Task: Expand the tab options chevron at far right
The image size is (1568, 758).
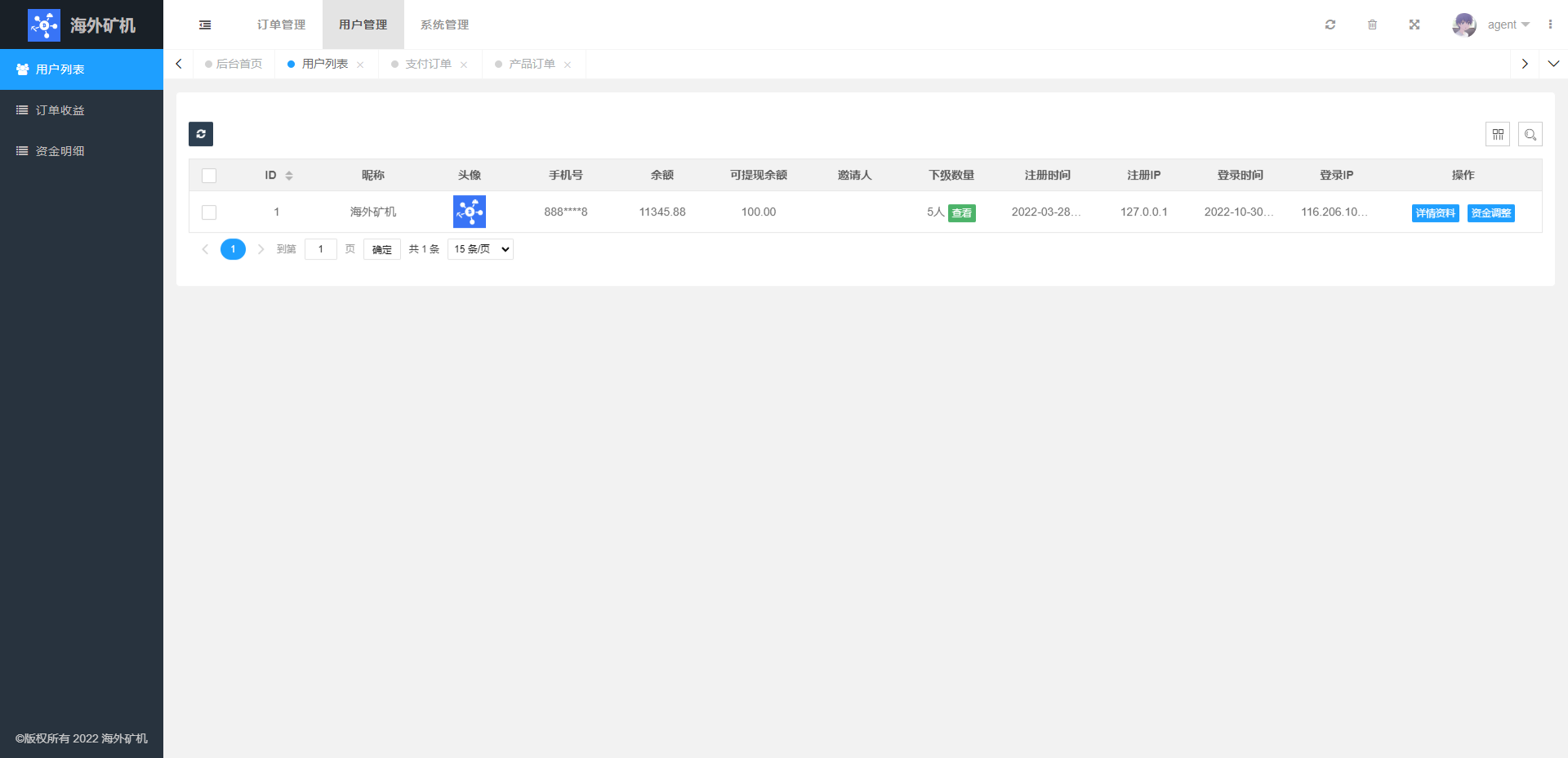Action: click(1553, 64)
